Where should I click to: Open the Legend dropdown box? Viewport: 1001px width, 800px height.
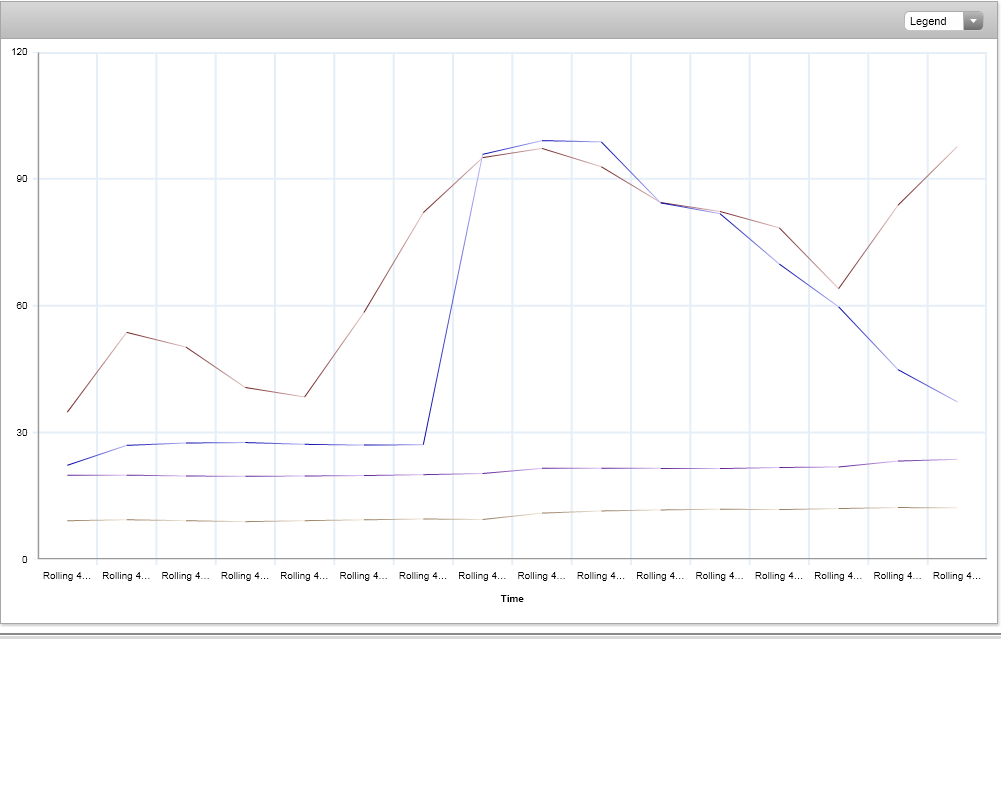pos(933,21)
